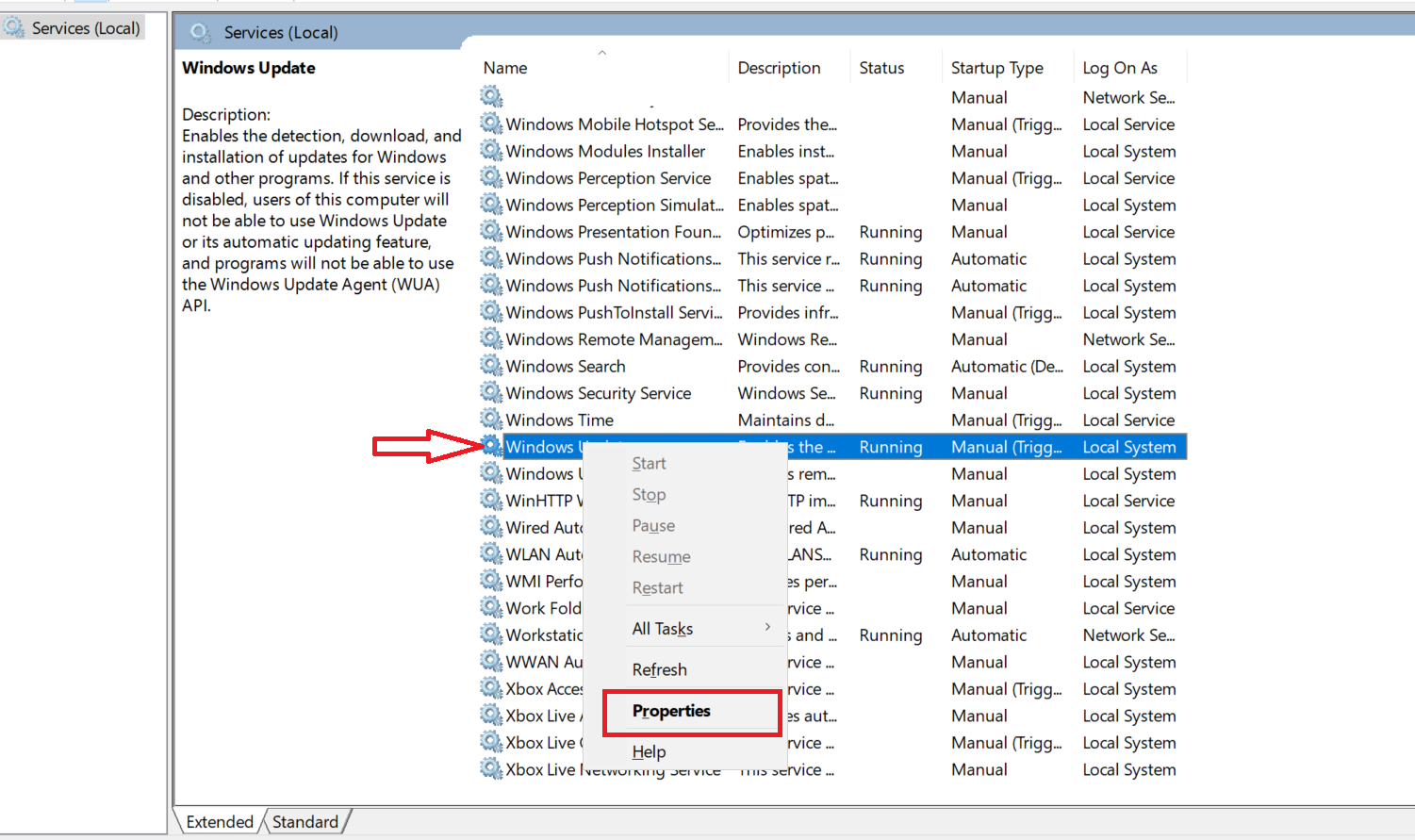Switch to the Extended tab
1415x840 pixels.
point(220,822)
